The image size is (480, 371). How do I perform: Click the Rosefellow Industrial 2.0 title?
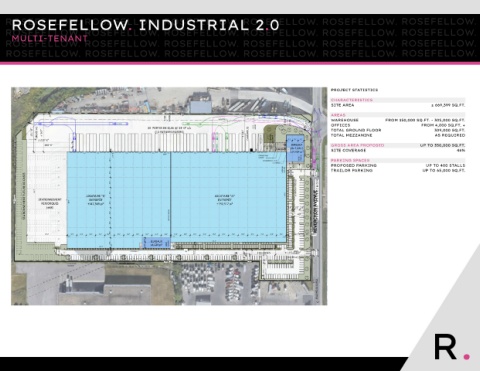point(145,25)
